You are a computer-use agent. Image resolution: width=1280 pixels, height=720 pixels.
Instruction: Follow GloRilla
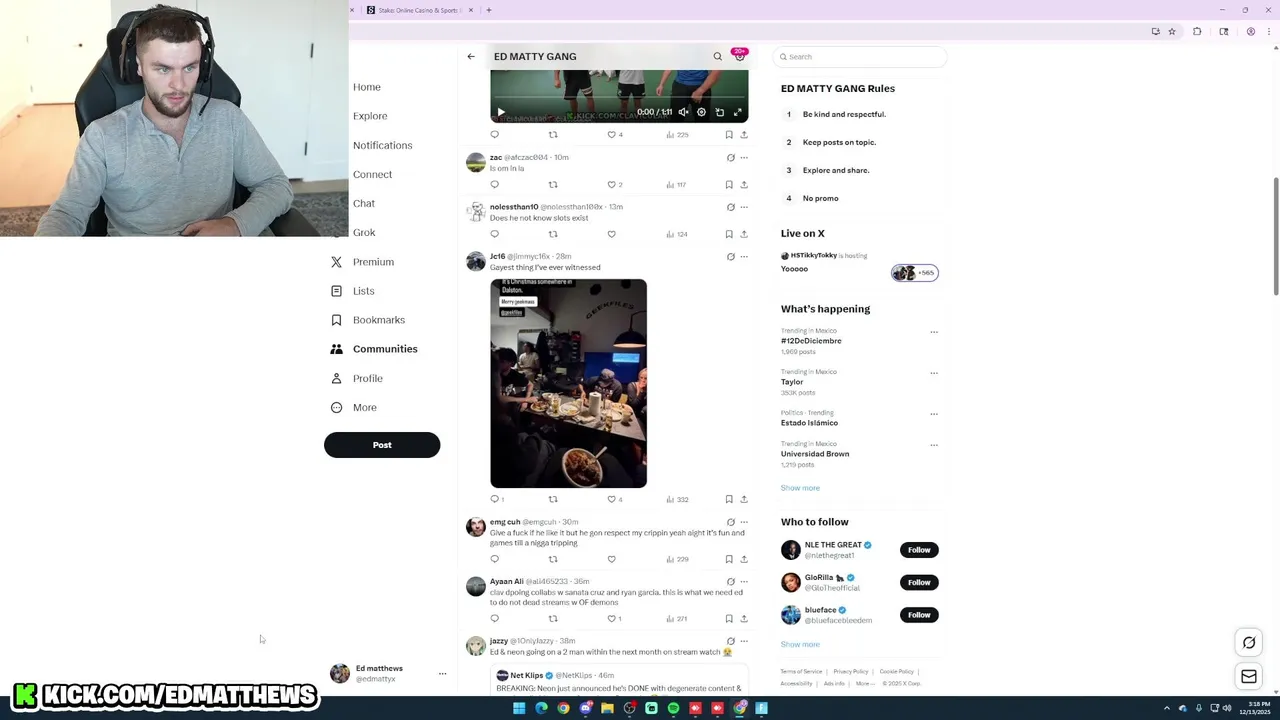click(919, 582)
